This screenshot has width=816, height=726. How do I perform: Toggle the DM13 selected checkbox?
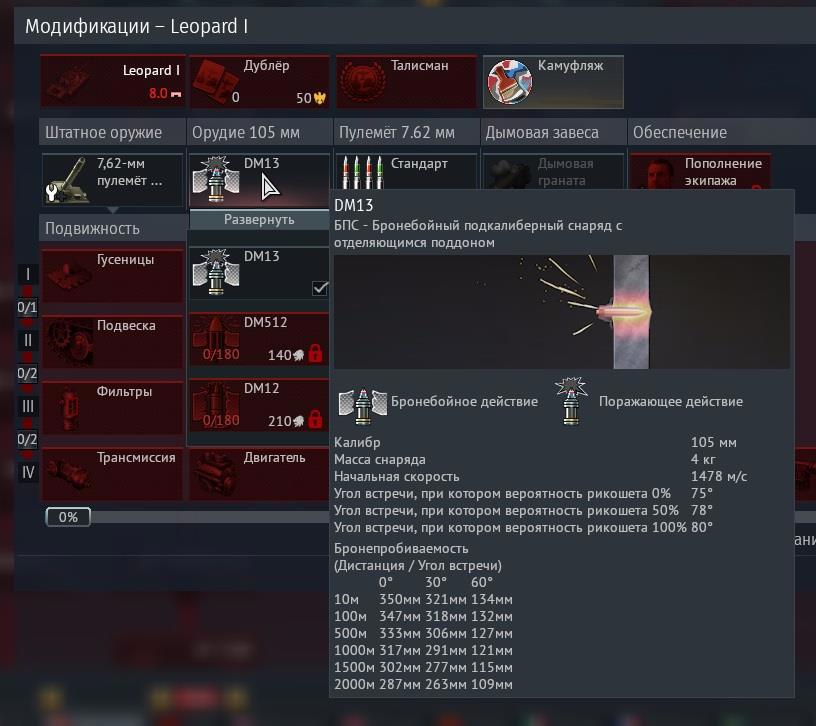320,288
